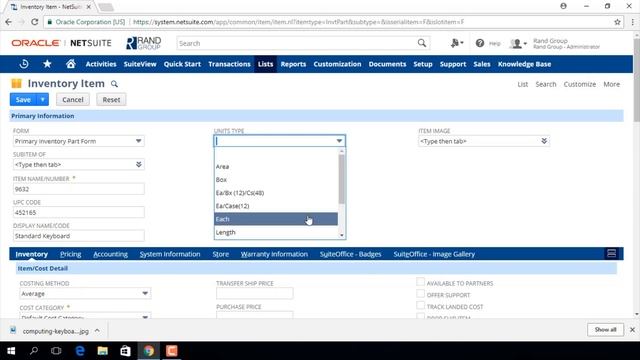Screen dimensions: 640x360
Task: Click the UPC Code field
Action: coord(78,212)
